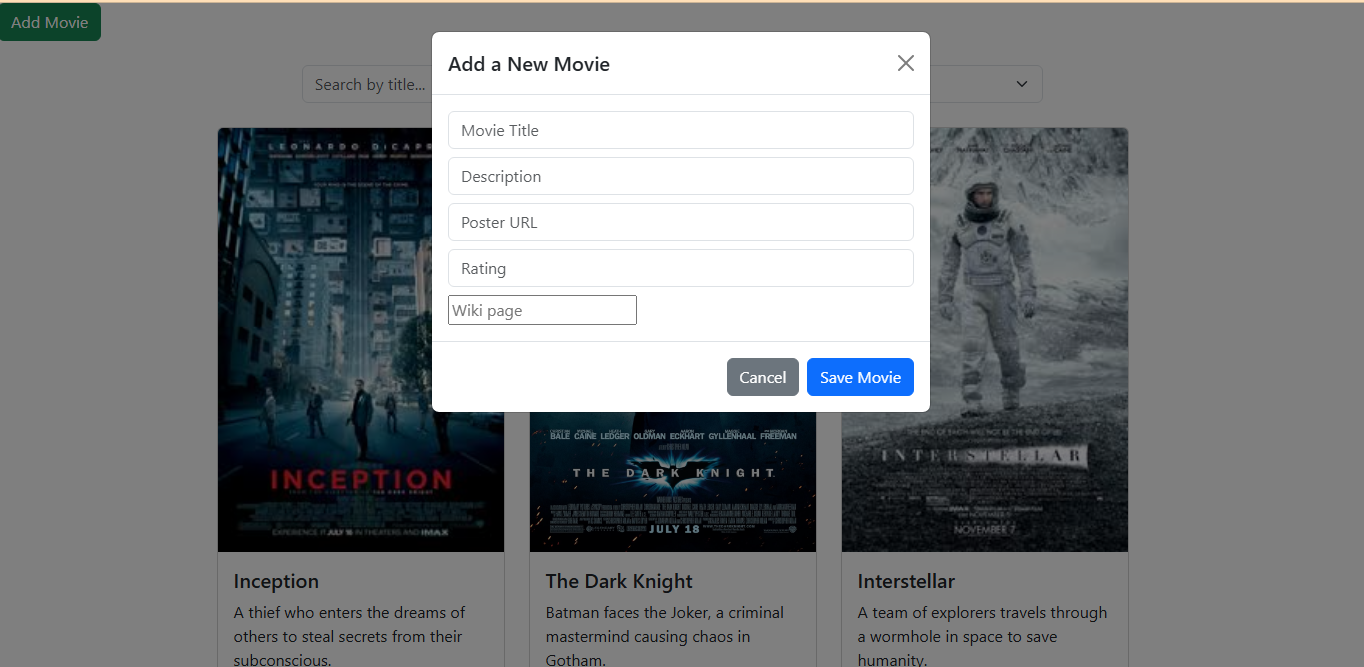Select The Dark Knight poster image
The height and width of the screenshot is (667, 1364).
point(672,480)
